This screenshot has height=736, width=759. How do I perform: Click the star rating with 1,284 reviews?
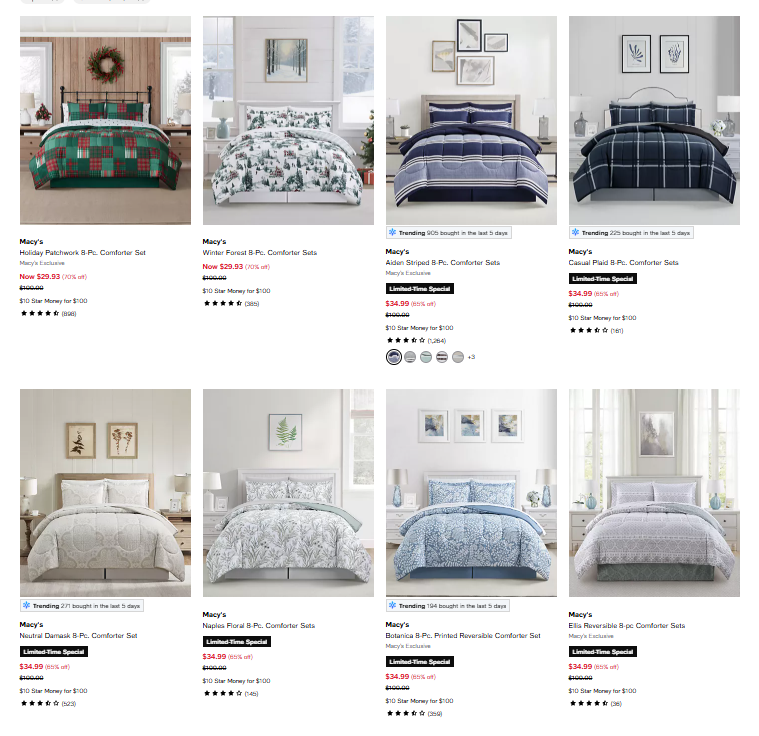point(406,340)
